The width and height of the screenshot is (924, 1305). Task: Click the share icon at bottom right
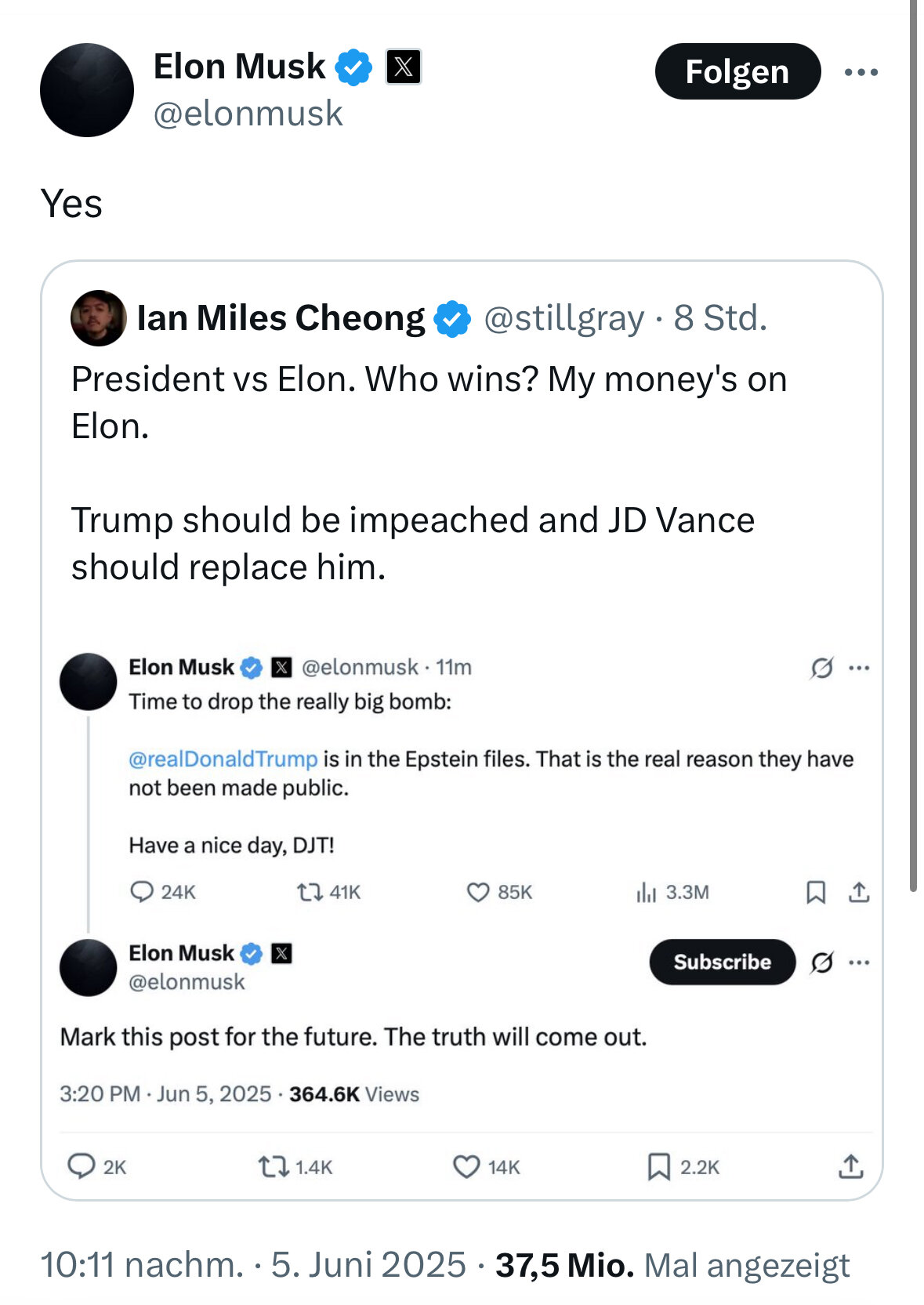point(850,1166)
